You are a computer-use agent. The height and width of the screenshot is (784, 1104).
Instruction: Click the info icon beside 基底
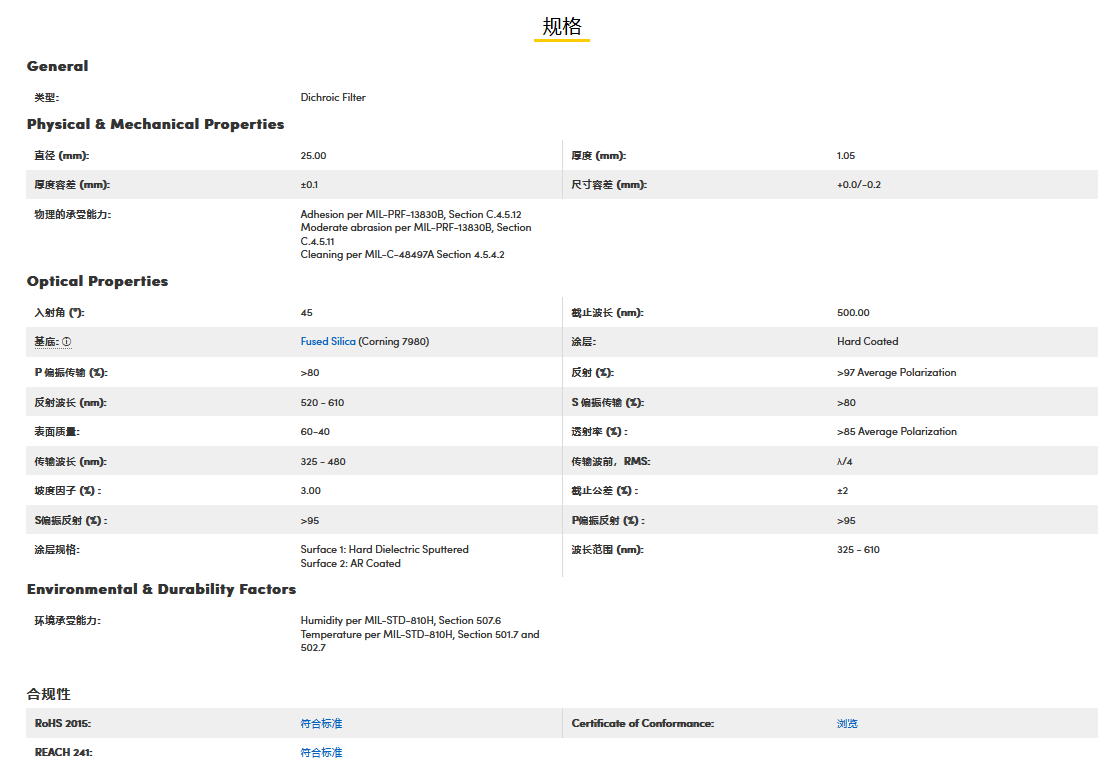pyautogui.click(x=67, y=342)
